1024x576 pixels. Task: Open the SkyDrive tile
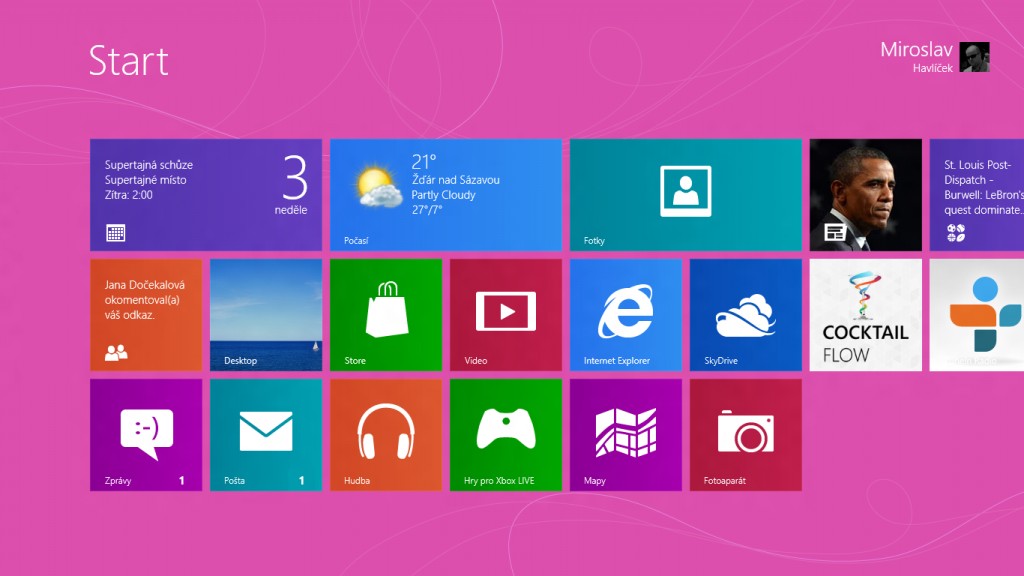pyautogui.click(x=746, y=315)
